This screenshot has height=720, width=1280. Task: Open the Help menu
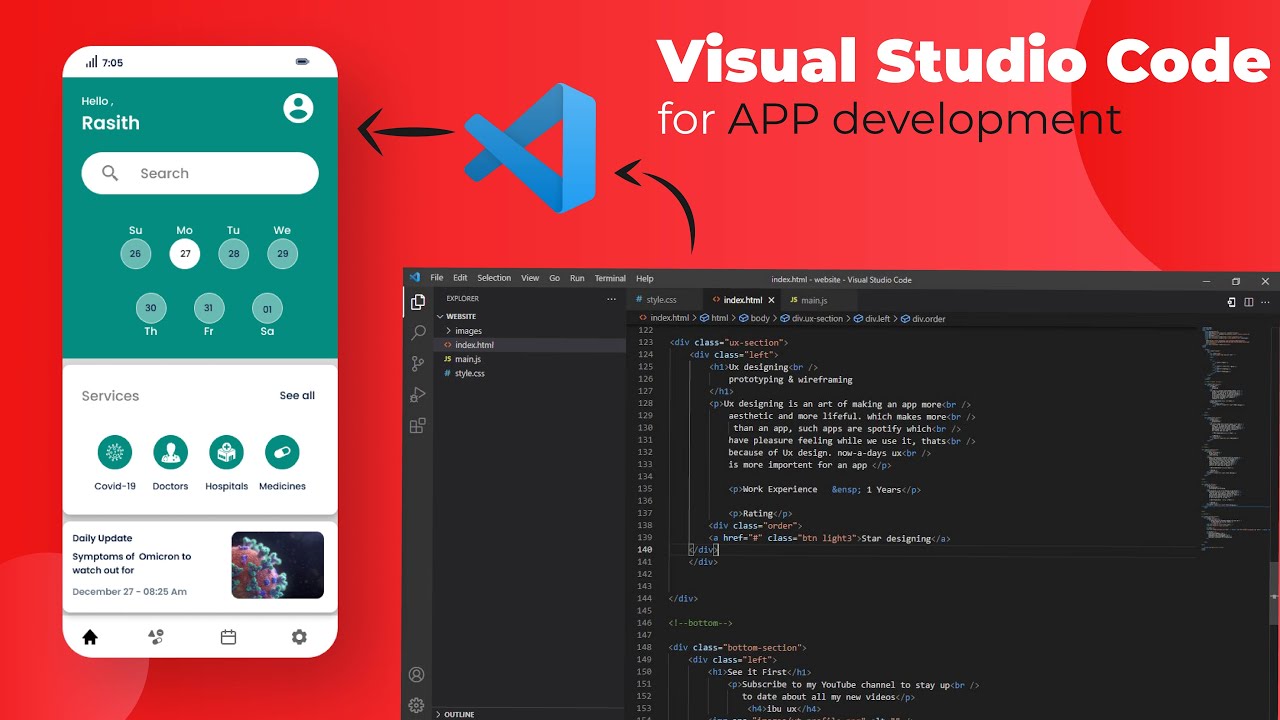(x=645, y=278)
